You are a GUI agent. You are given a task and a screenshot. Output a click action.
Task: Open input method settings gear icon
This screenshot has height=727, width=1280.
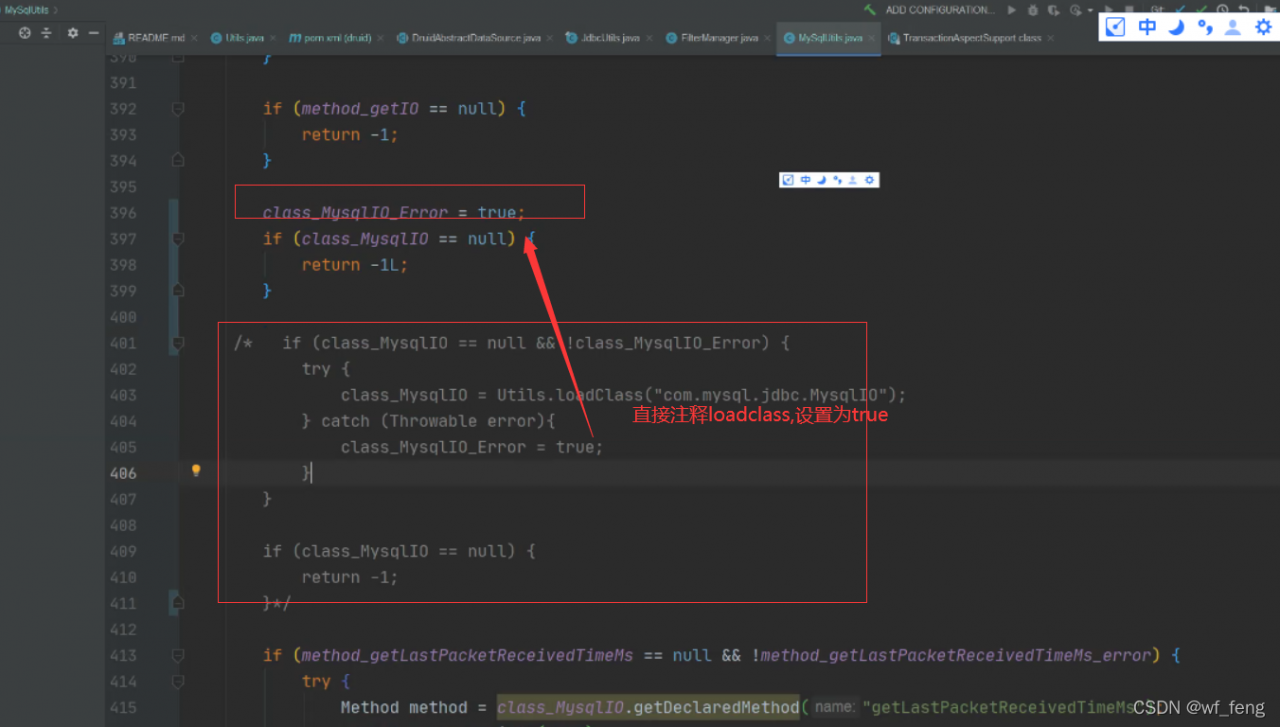click(1263, 27)
